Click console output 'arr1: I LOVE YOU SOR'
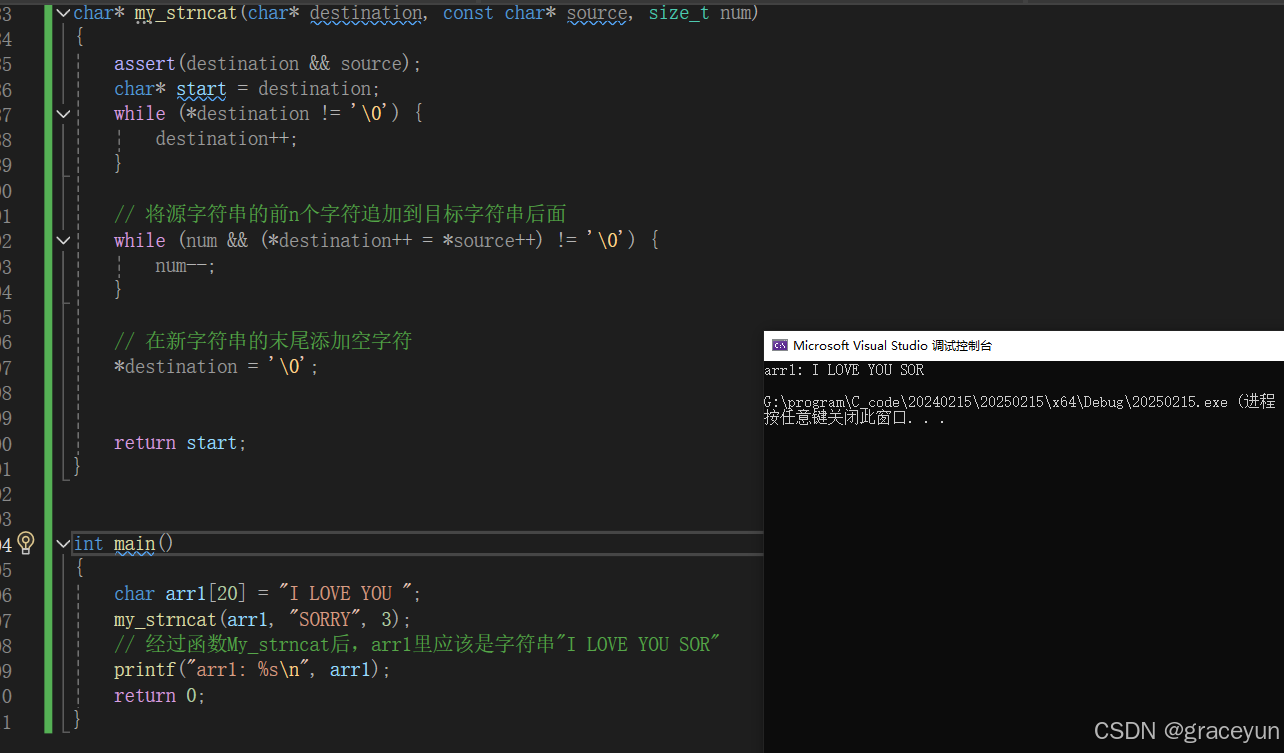Viewport: 1284px width, 753px height. pyautogui.click(x=844, y=370)
